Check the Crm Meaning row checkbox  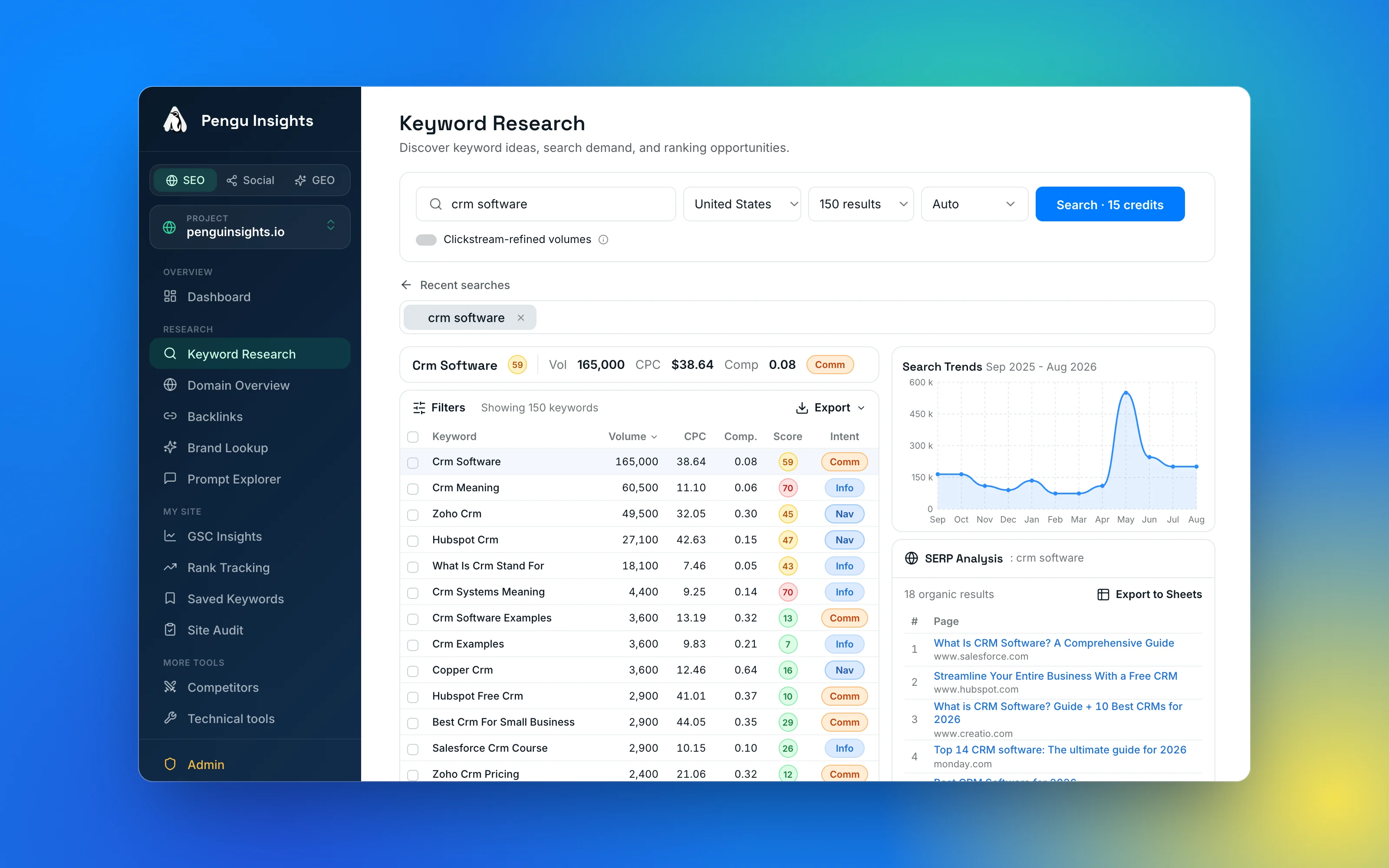(413, 489)
